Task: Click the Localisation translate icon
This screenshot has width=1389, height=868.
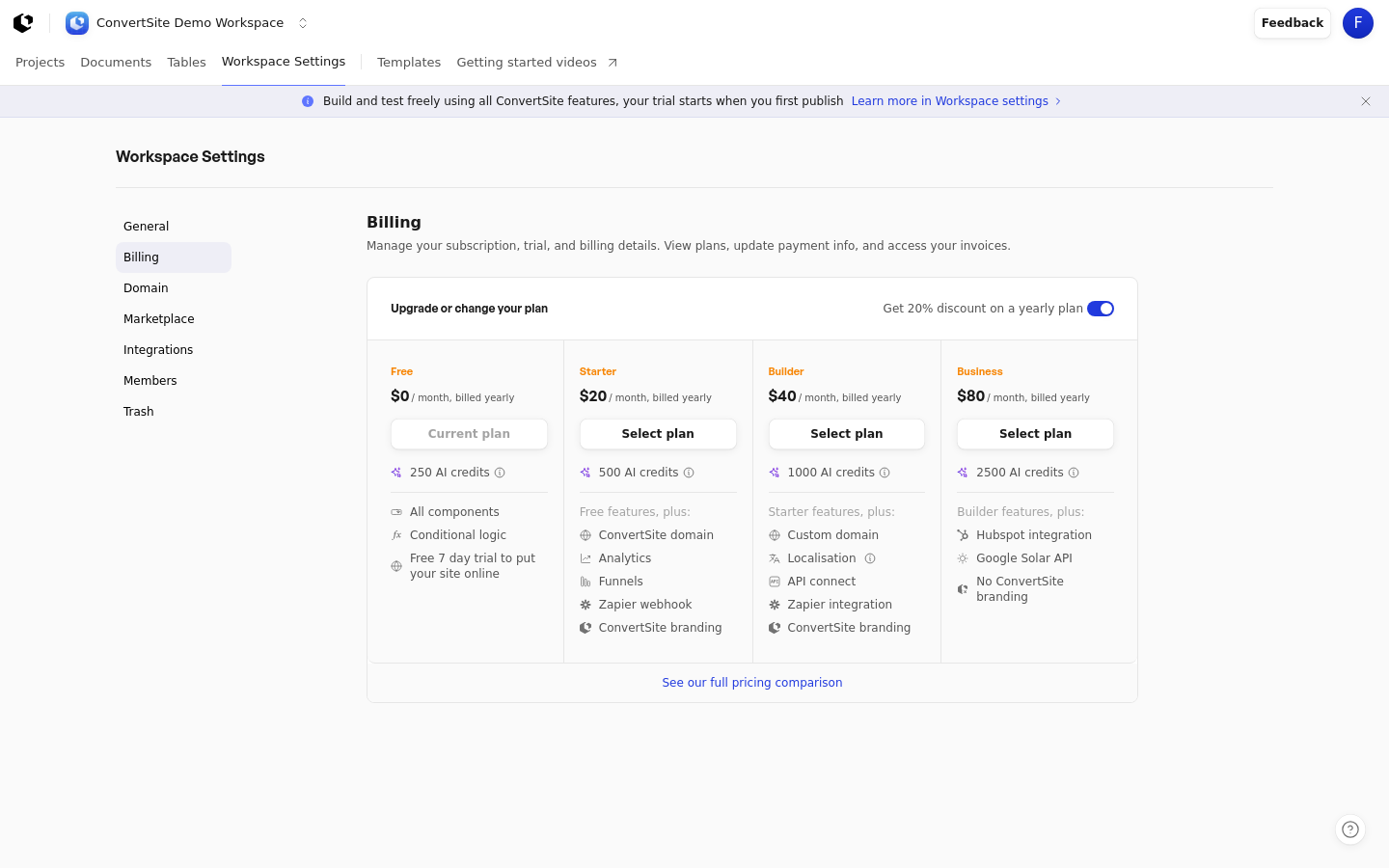Action: coord(775,558)
